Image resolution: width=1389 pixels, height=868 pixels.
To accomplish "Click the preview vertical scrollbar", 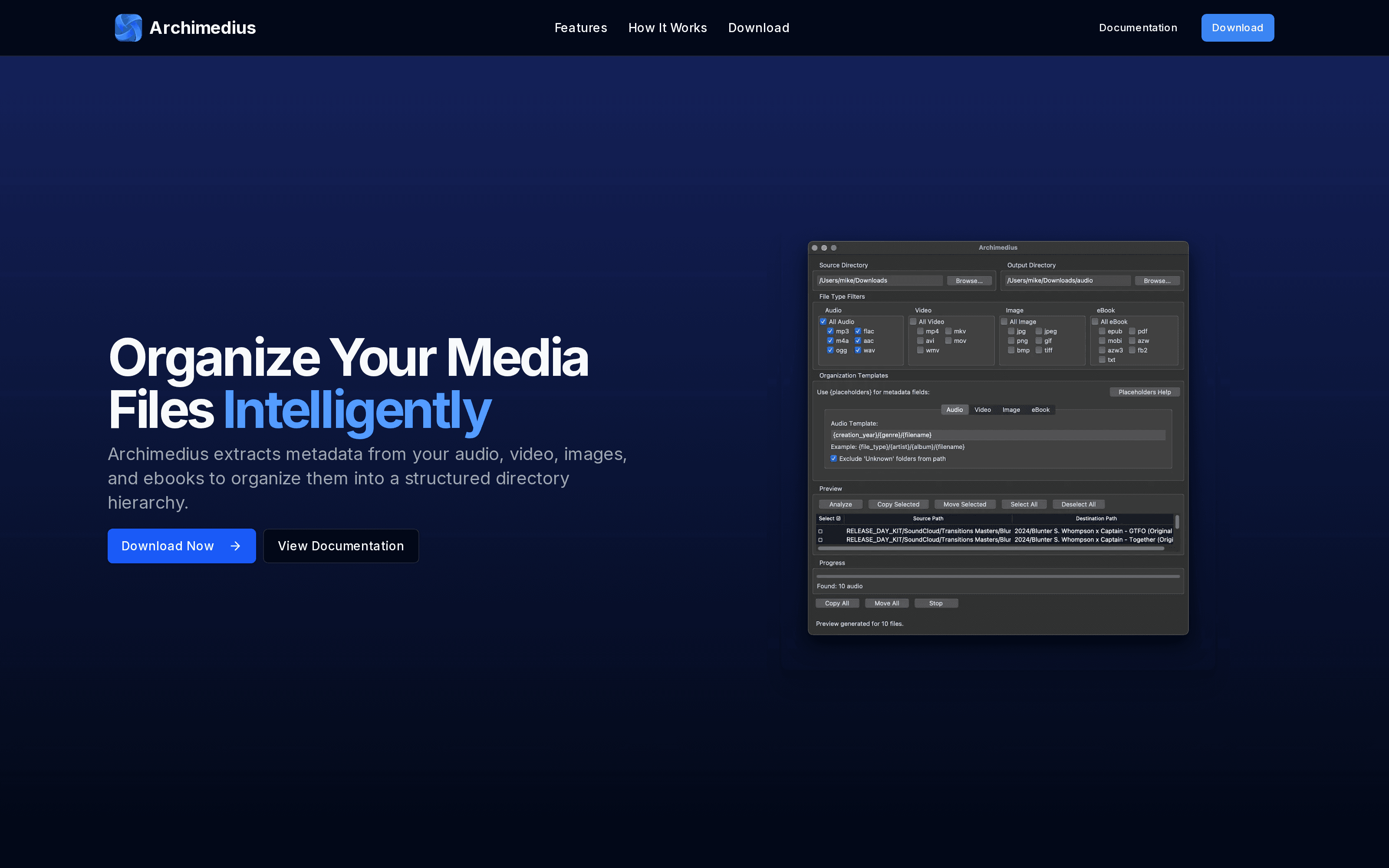I will 1177,521.
